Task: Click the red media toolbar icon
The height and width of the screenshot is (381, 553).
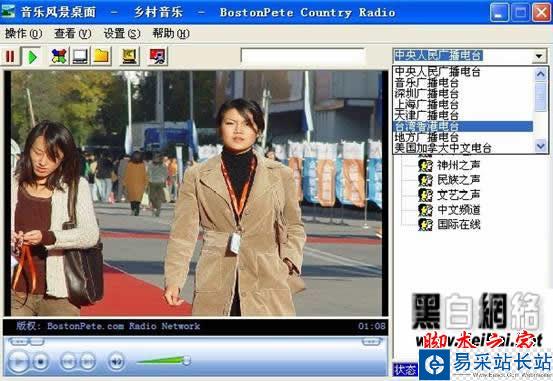Action: [158, 56]
